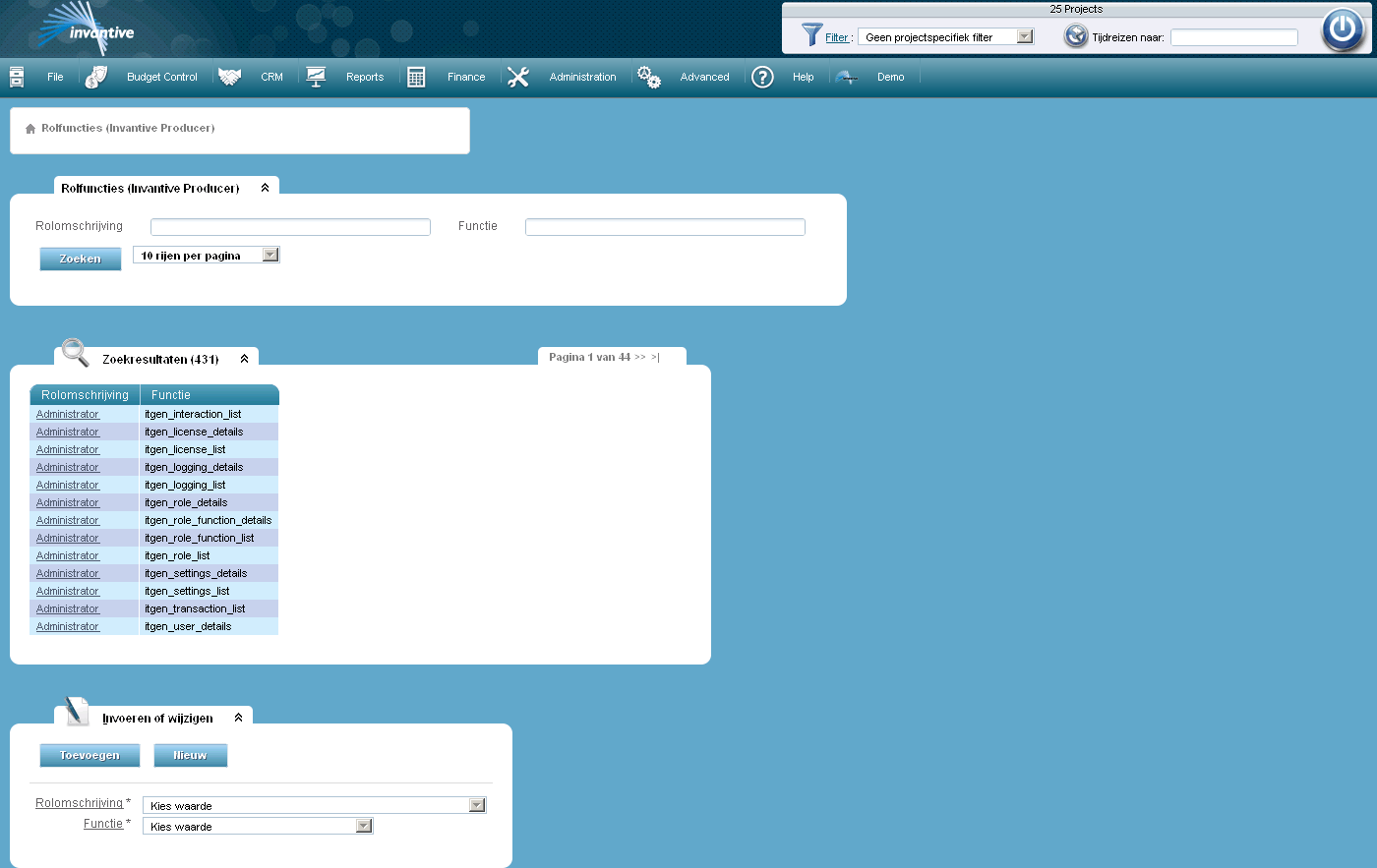Open the Administration menu
1377x868 pixels.
pos(582,77)
